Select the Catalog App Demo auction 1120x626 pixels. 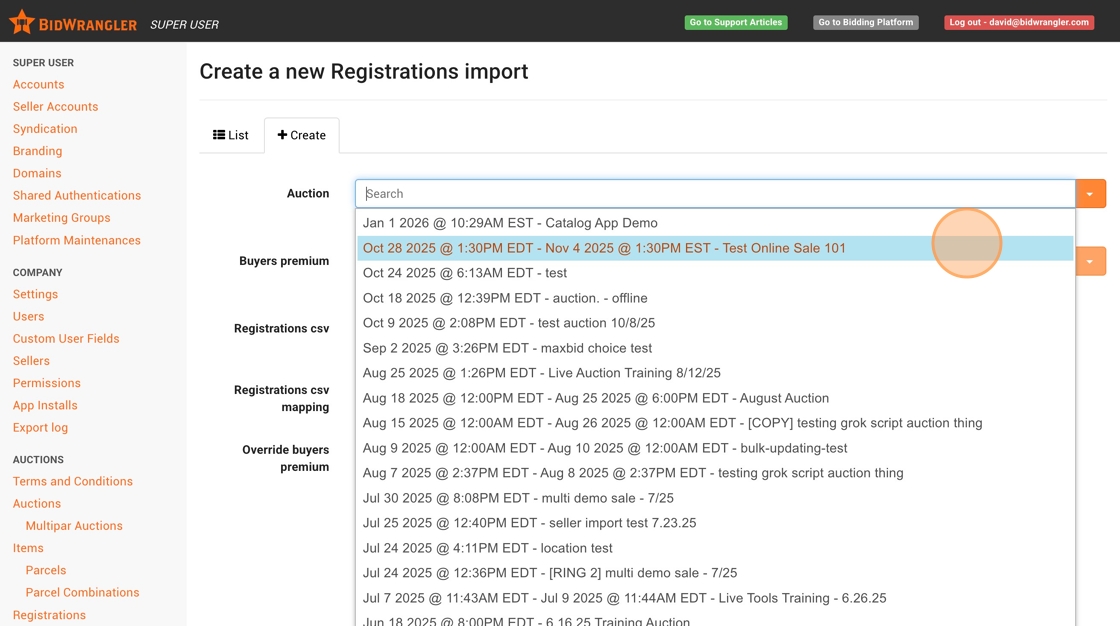pyautogui.click(x=510, y=223)
